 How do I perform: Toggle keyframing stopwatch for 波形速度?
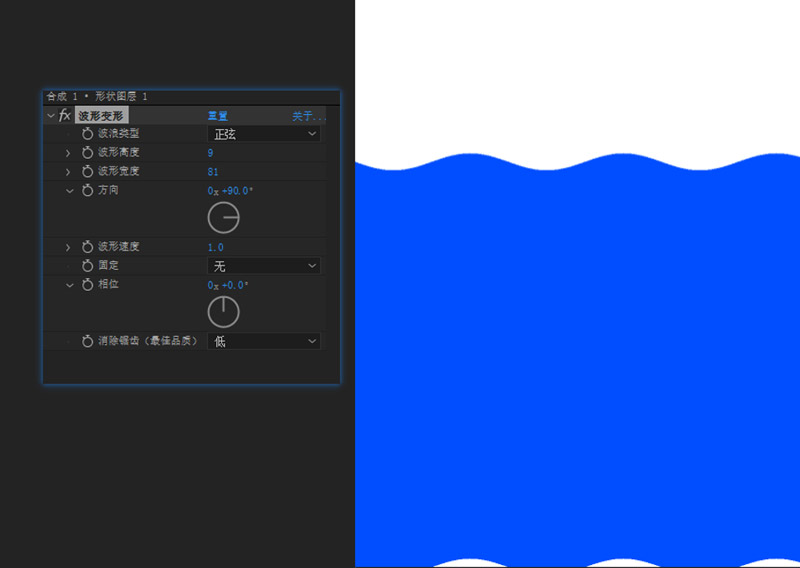point(87,247)
